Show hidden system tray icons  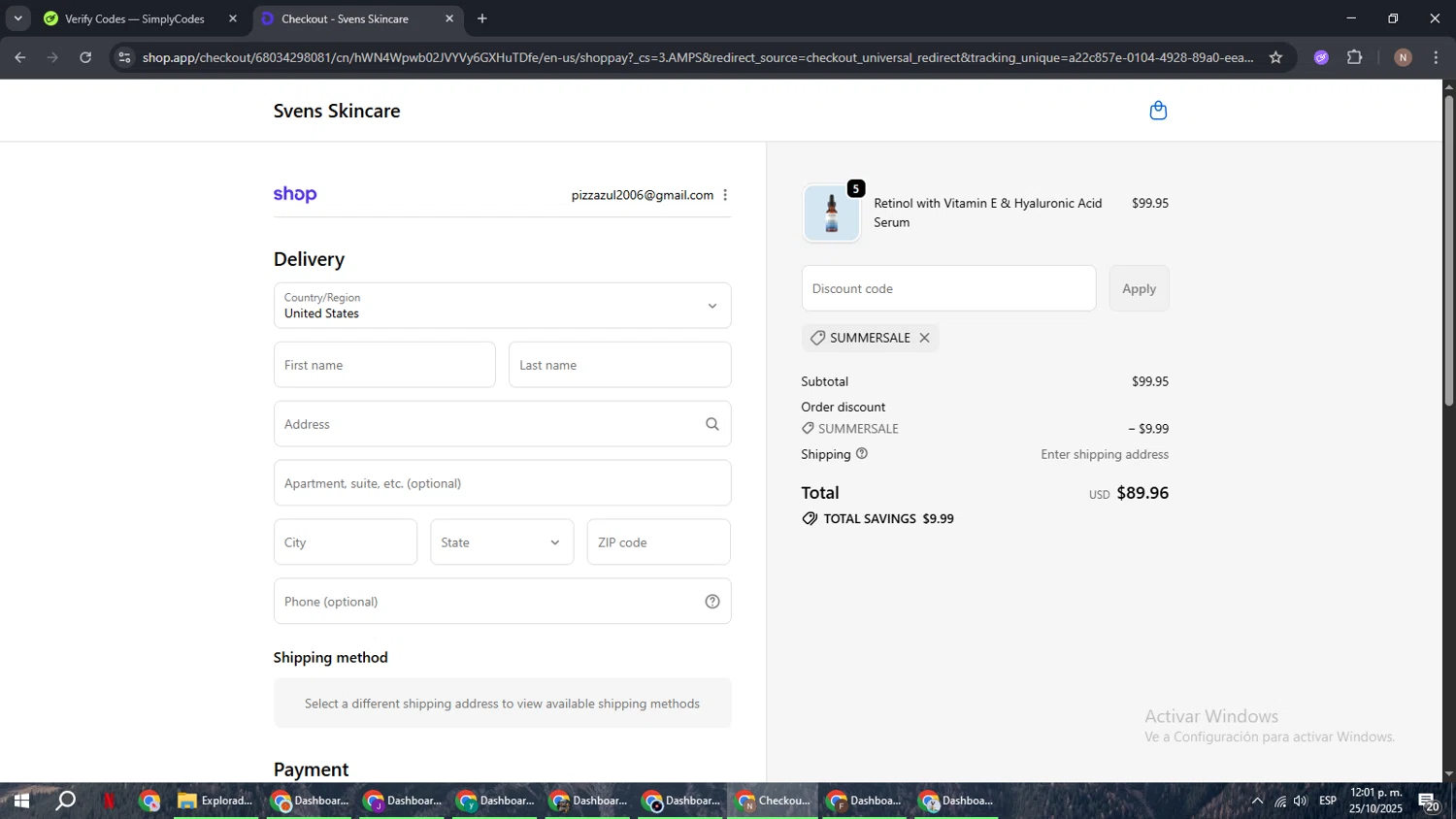click(1257, 801)
